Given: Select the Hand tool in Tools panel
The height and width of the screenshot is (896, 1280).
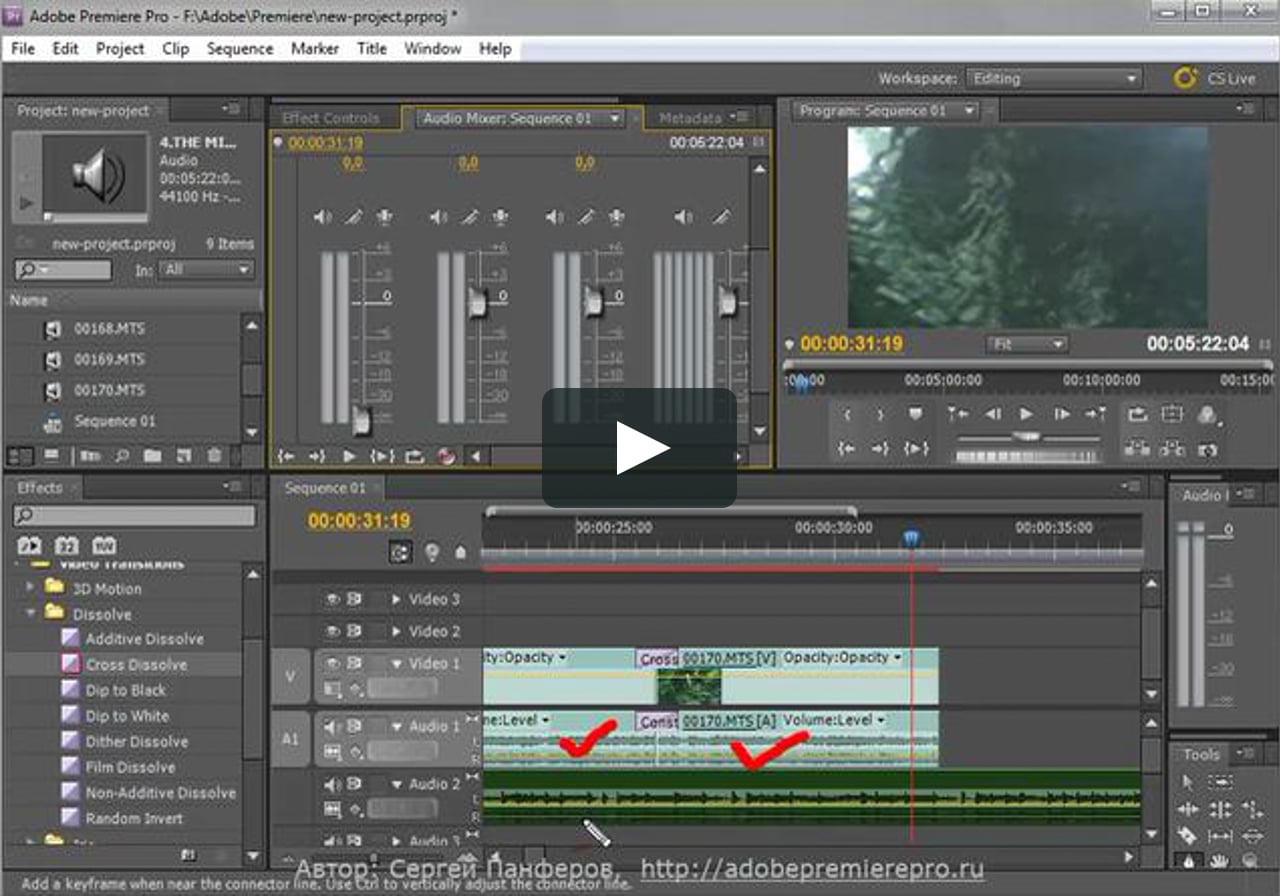Looking at the screenshot, I should point(1219,859).
